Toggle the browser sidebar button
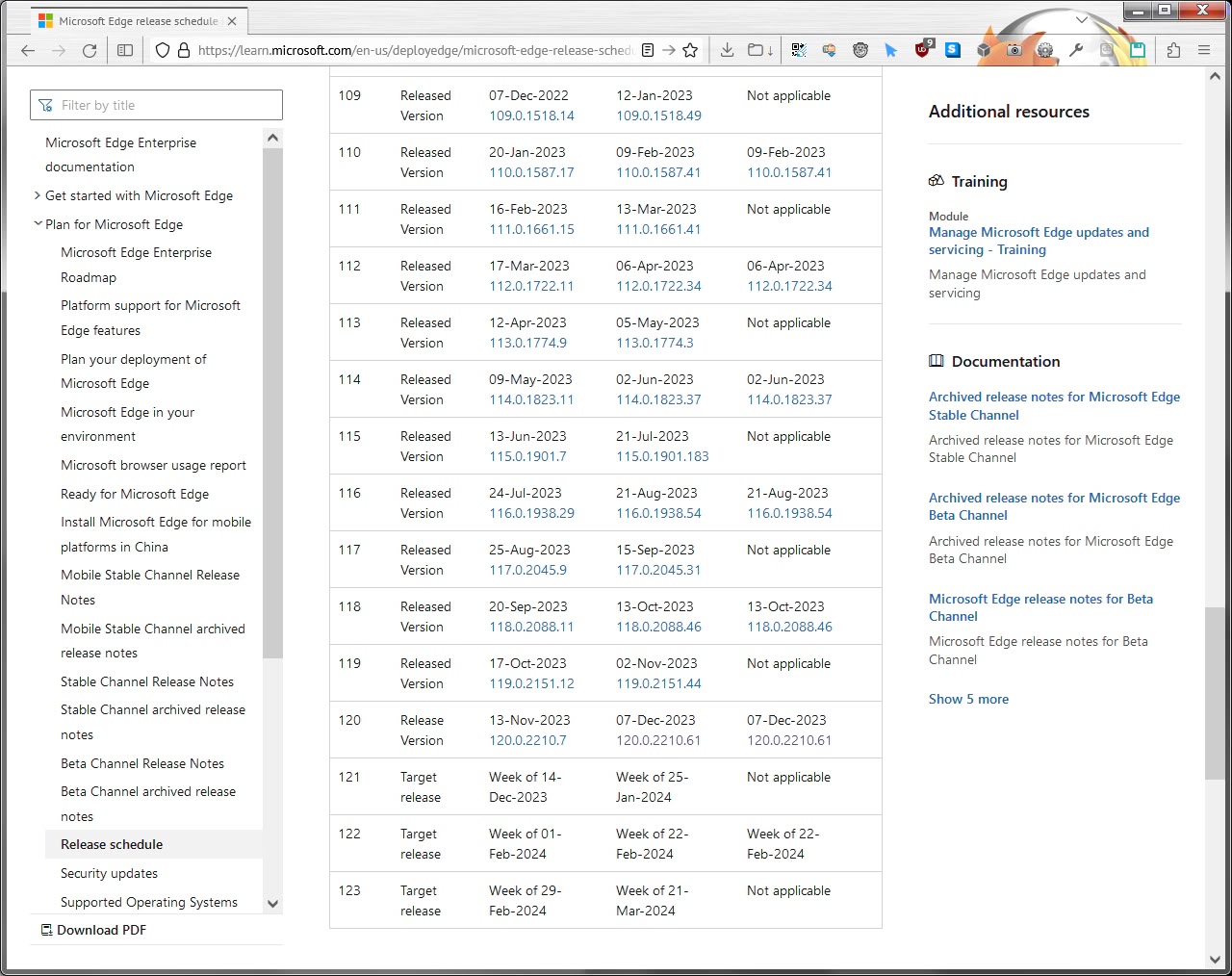The width and height of the screenshot is (1232, 976). click(x=125, y=50)
